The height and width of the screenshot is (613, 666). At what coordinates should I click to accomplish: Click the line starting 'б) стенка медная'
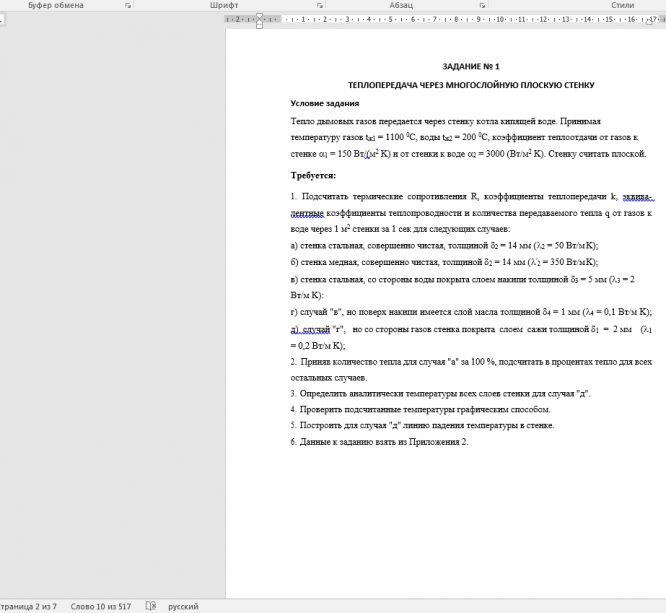click(444, 262)
